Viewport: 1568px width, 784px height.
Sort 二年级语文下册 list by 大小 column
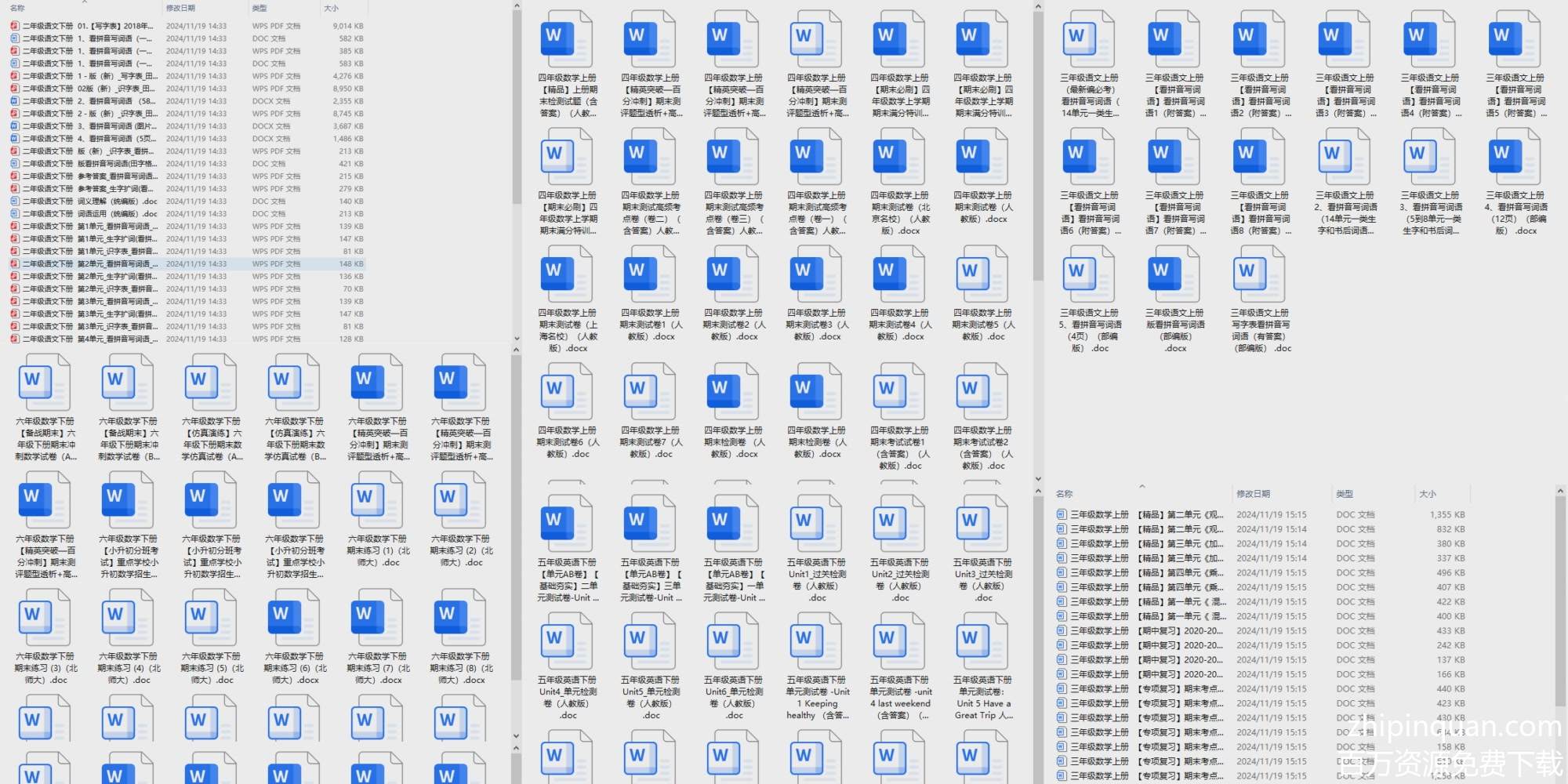click(332, 8)
